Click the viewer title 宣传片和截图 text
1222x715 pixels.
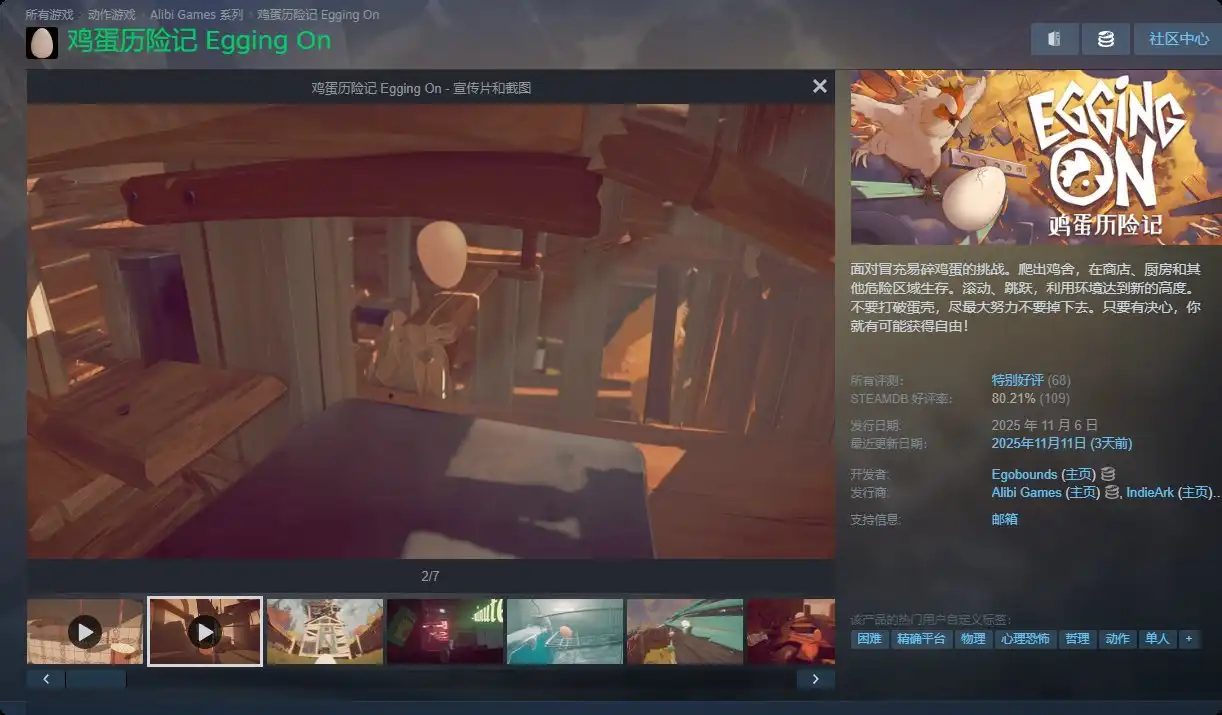[492, 88]
